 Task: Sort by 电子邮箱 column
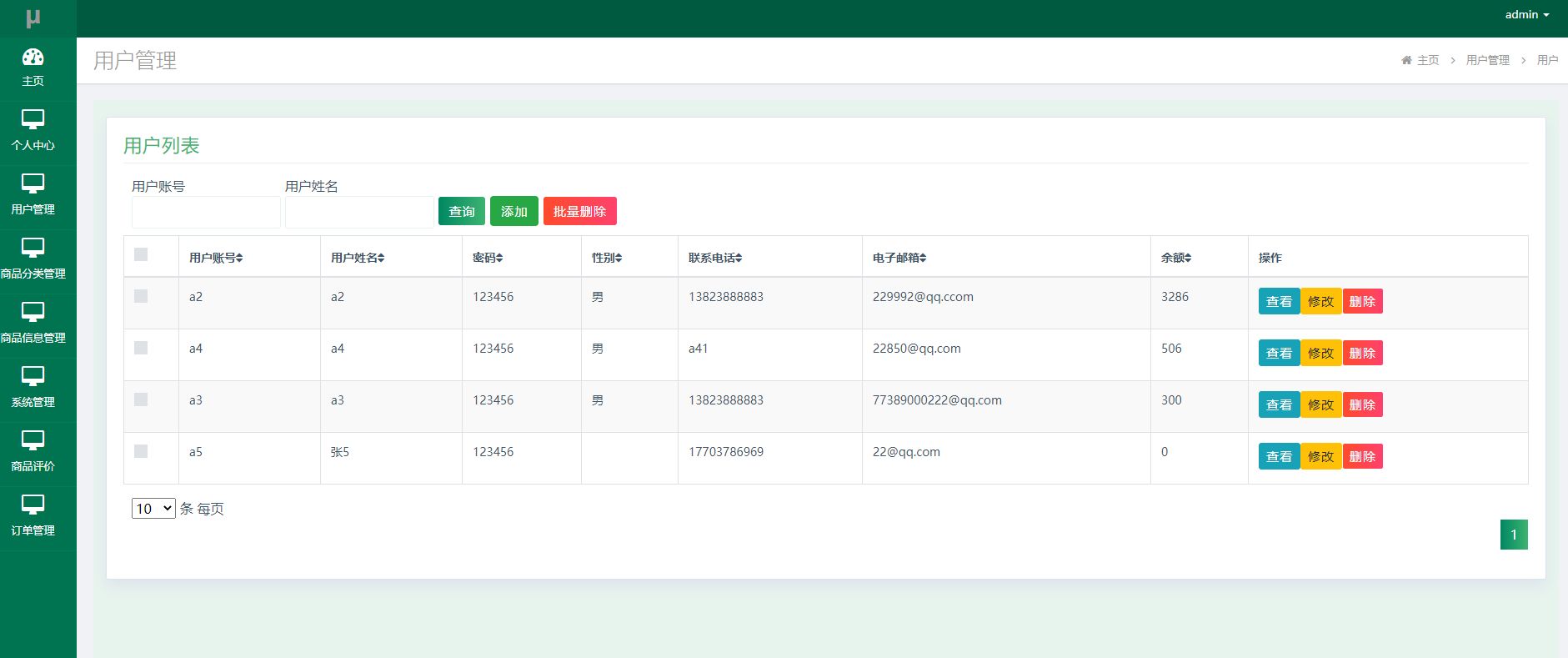point(899,258)
